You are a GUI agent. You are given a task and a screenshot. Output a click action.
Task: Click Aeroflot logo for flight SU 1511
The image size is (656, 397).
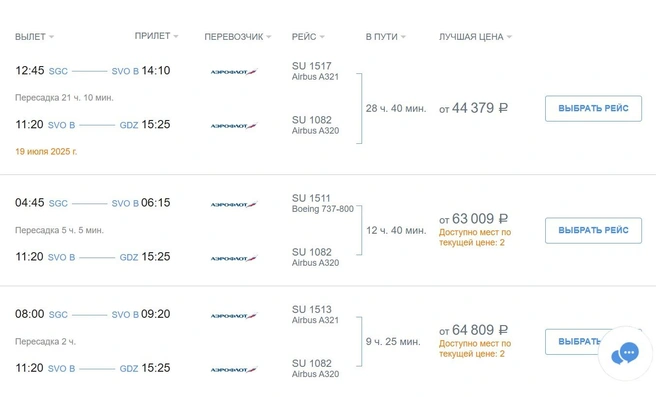[x=234, y=204]
